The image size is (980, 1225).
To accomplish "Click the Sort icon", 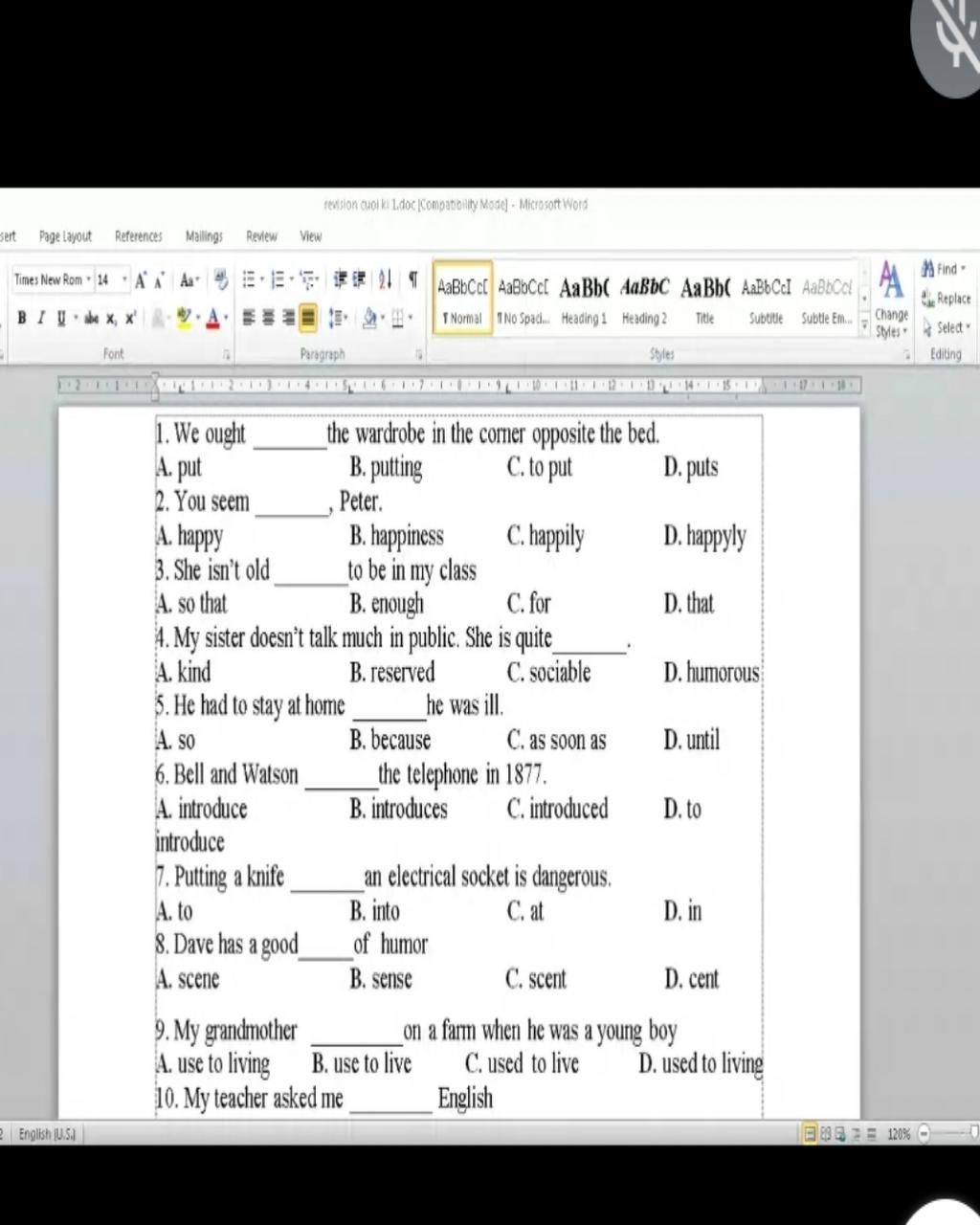I will click(385, 279).
